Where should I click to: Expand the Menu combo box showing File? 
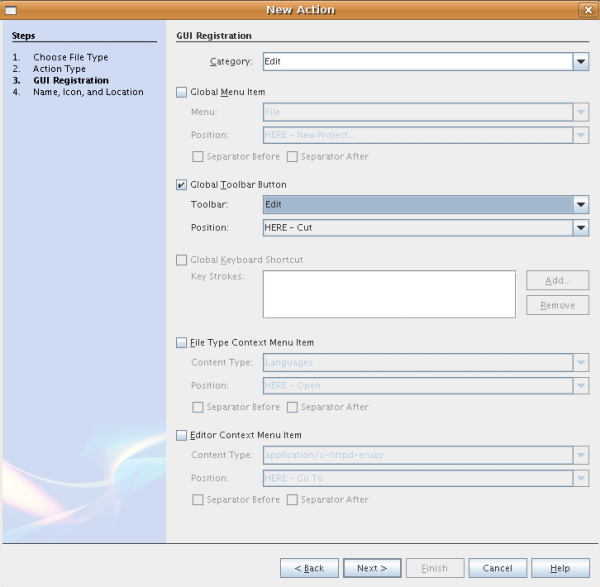[580, 112]
